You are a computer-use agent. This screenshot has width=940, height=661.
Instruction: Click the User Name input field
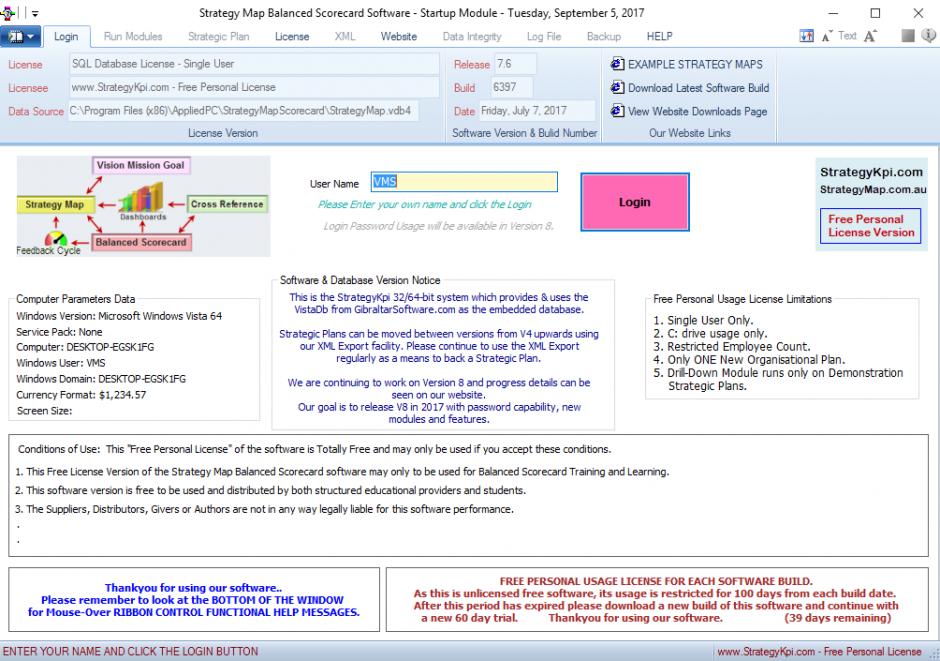pos(464,182)
